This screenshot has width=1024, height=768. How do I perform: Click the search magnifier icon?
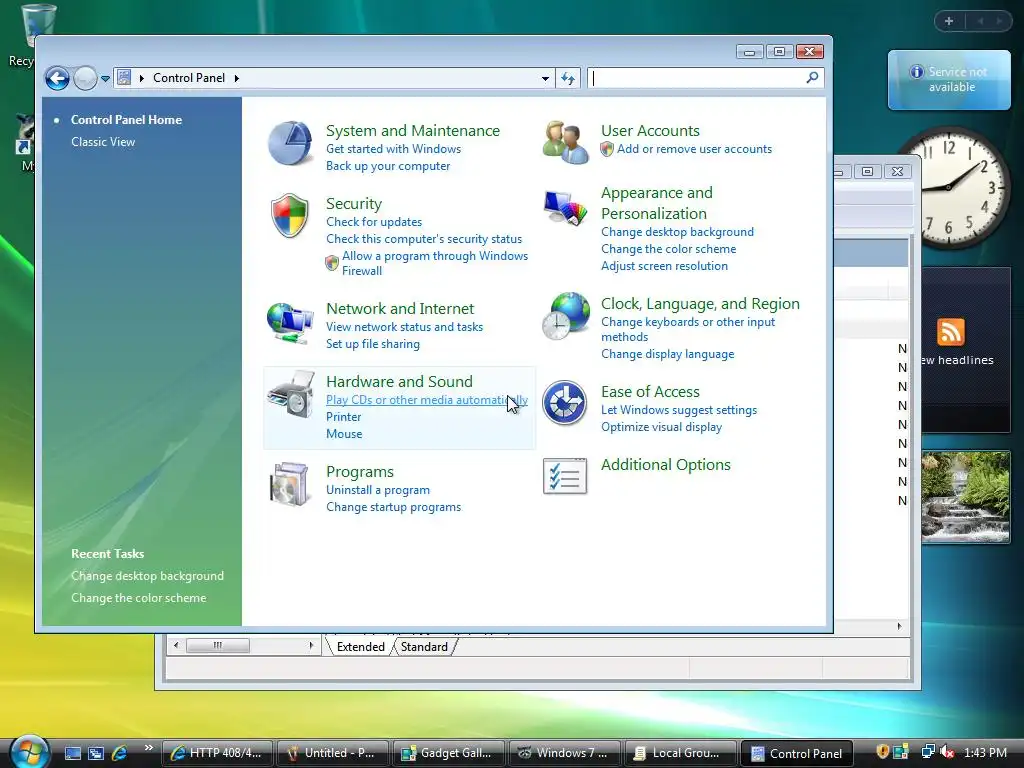pyautogui.click(x=812, y=78)
